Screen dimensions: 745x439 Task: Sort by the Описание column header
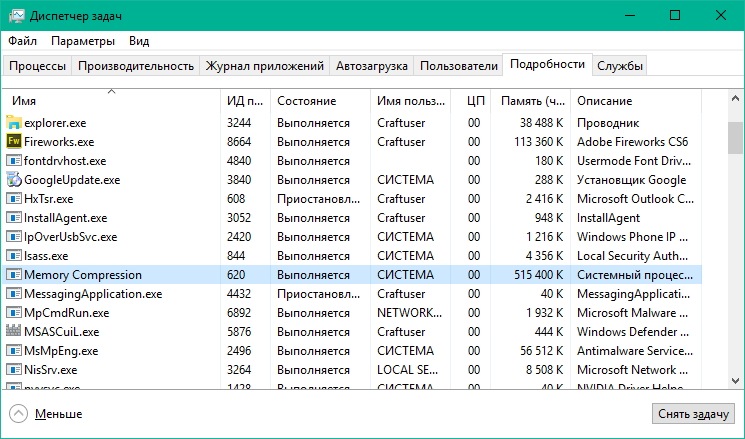pyautogui.click(x=636, y=101)
